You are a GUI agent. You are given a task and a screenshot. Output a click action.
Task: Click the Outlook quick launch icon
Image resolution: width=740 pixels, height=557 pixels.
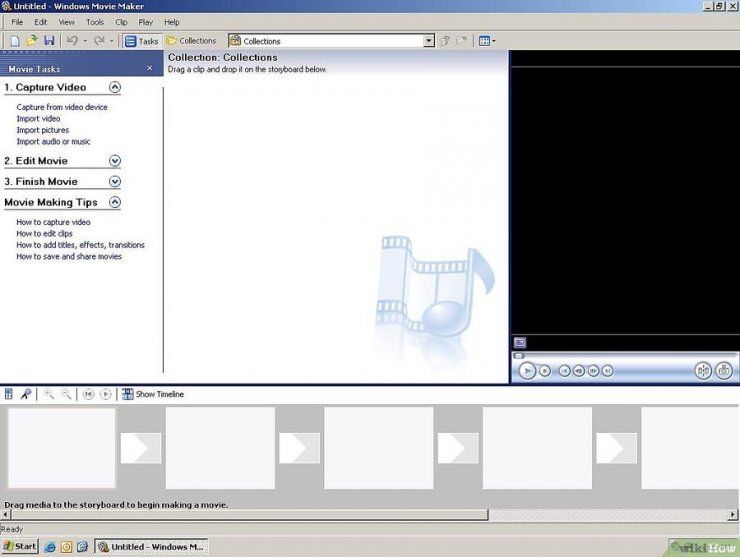[66, 547]
